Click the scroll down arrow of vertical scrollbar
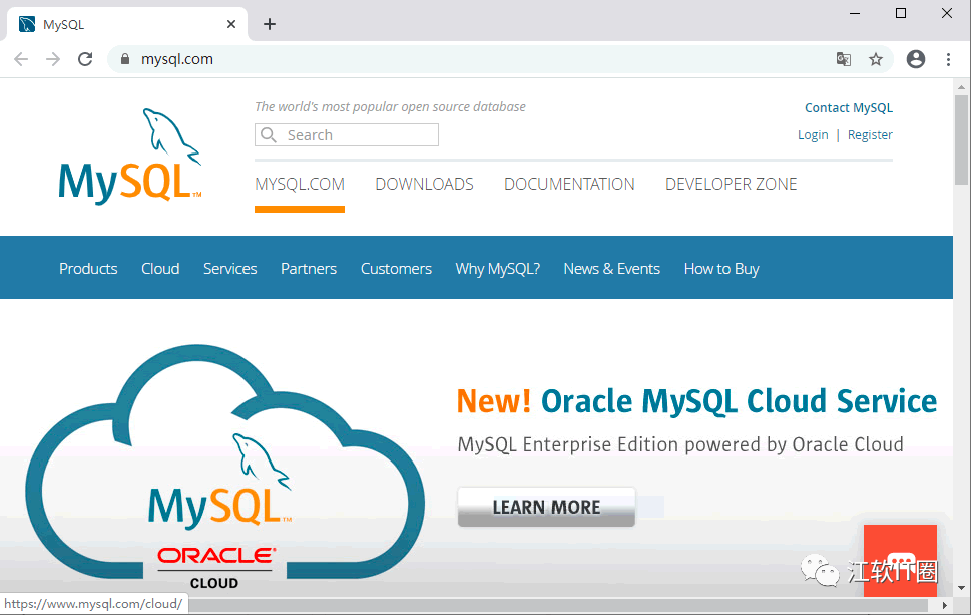Image resolution: width=971 pixels, height=615 pixels. 961,588
